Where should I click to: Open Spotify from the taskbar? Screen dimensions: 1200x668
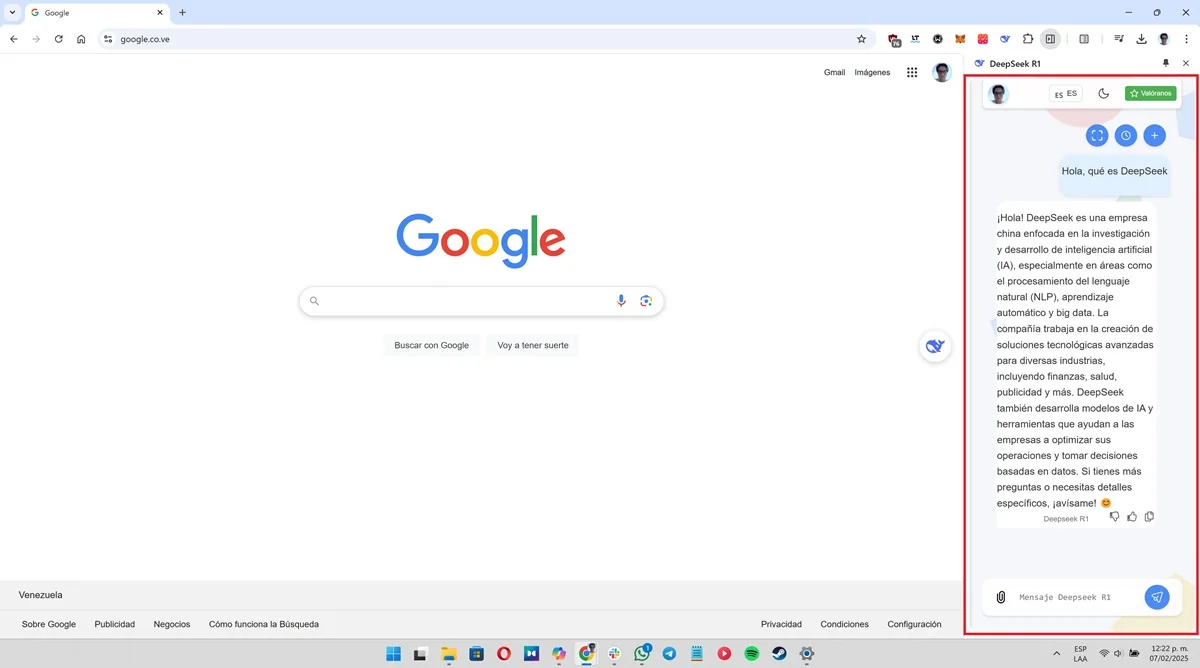pyautogui.click(x=751, y=653)
